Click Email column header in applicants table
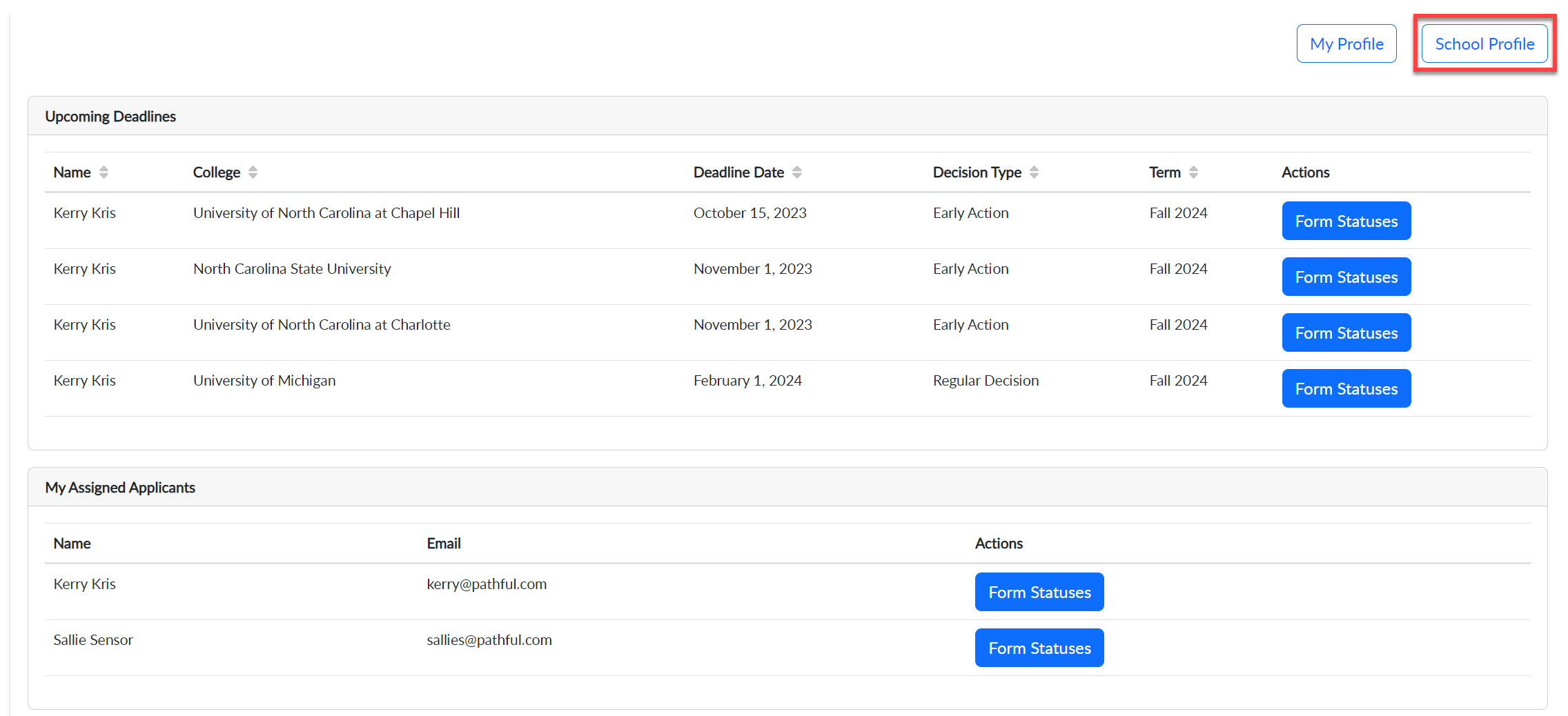The height and width of the screenshot is (716, 1568). [x=443, y=544]
